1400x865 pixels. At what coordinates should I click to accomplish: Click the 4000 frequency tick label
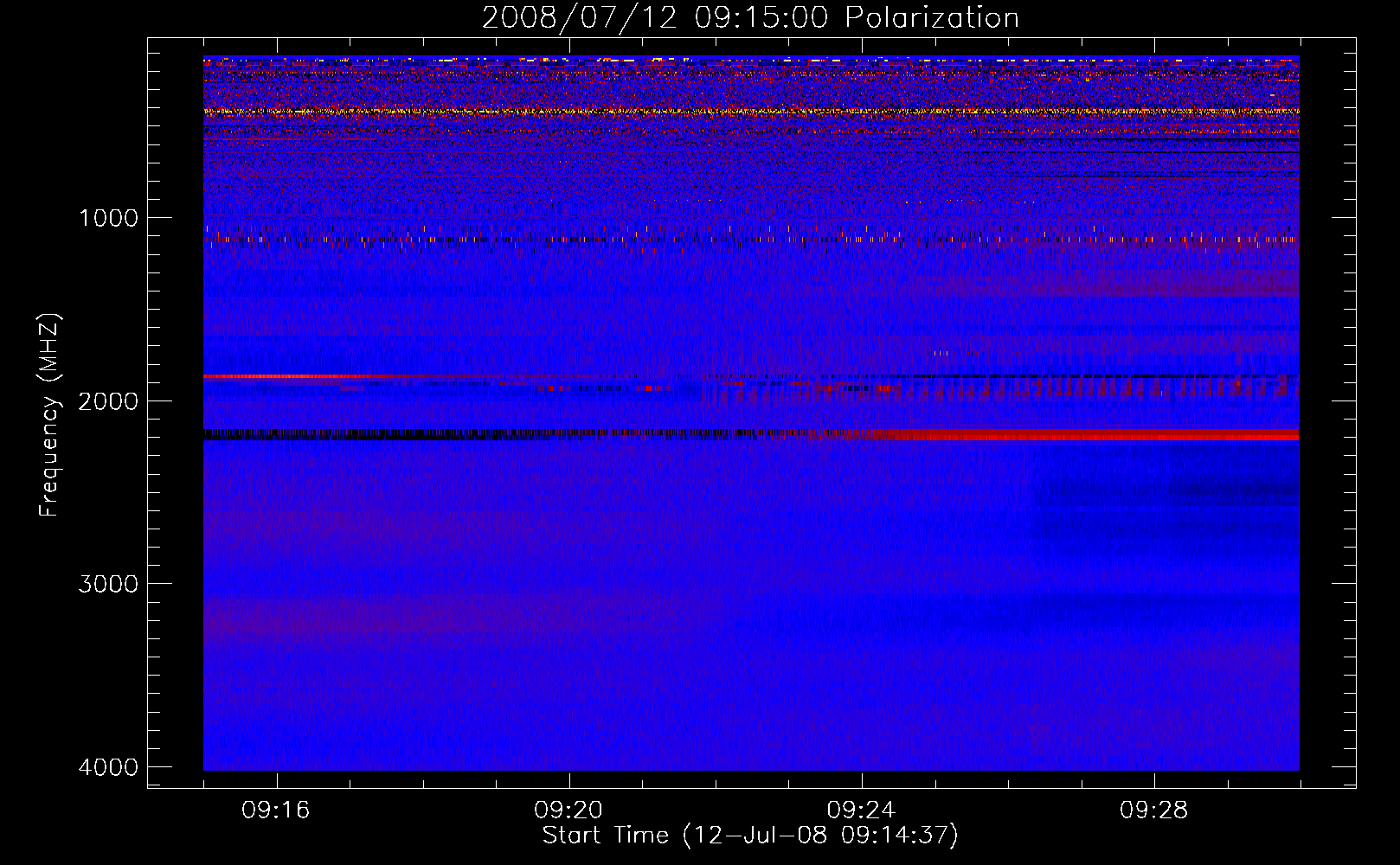[108, 767]
